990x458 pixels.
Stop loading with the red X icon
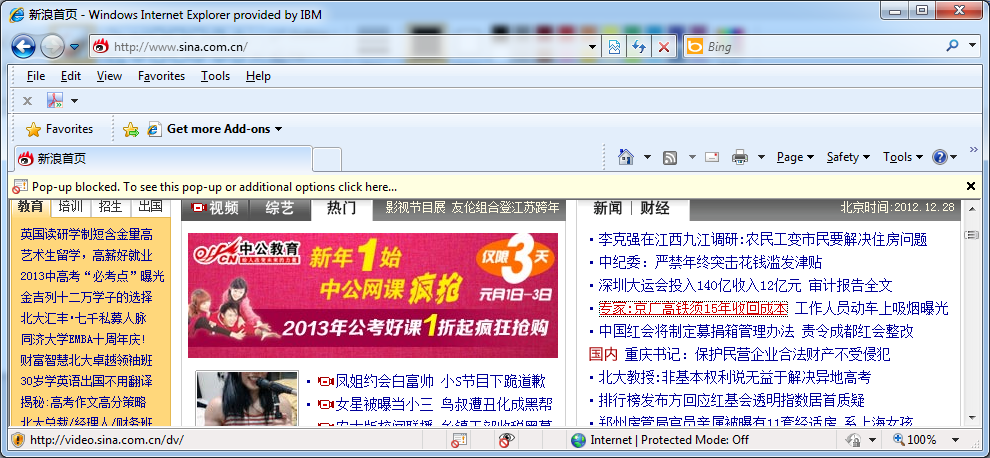pyautogui.click(x=664, y=47)
